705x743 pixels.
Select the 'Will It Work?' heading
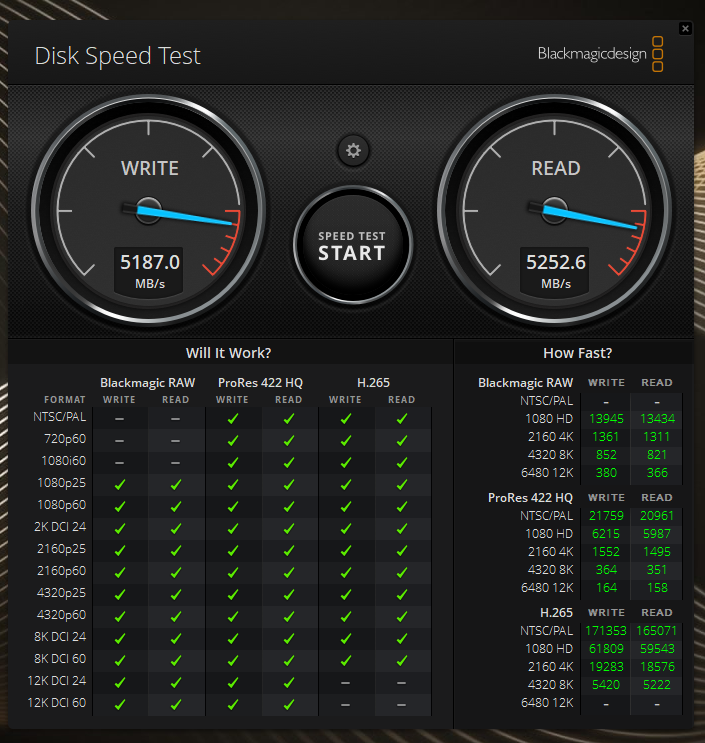pos(228,353)
